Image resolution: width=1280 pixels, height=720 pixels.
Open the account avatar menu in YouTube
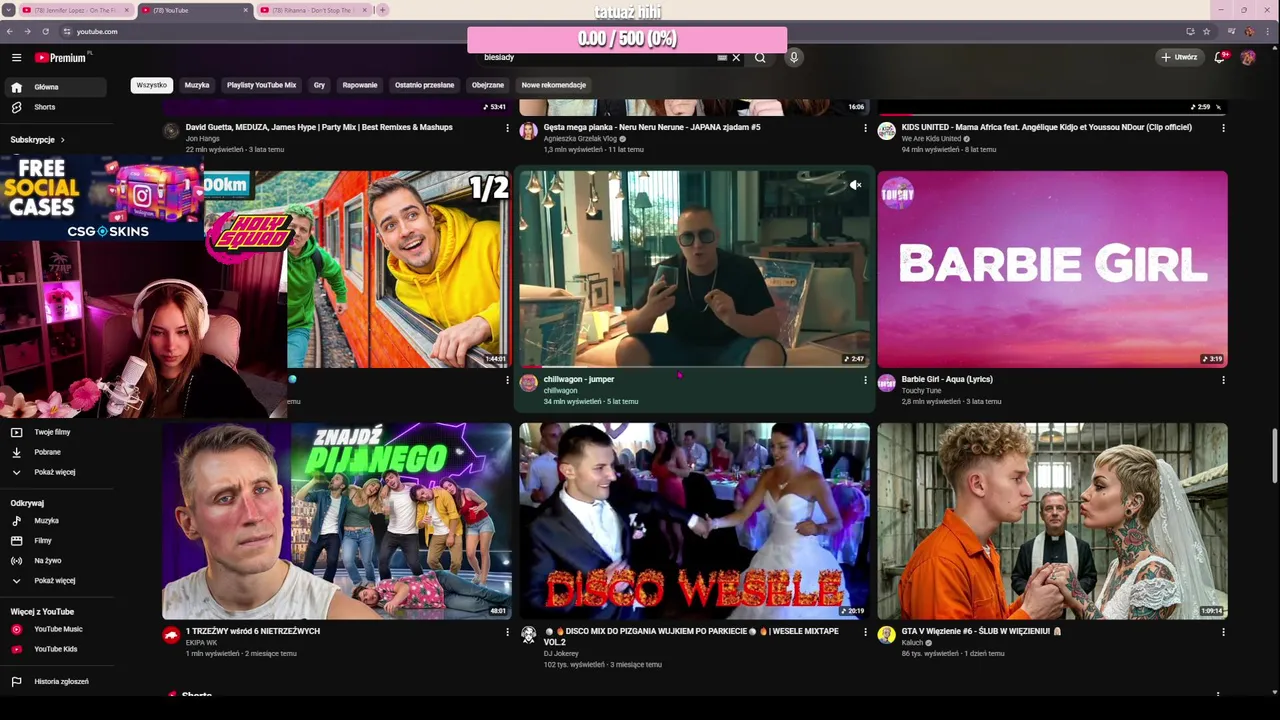[1248, 58]
